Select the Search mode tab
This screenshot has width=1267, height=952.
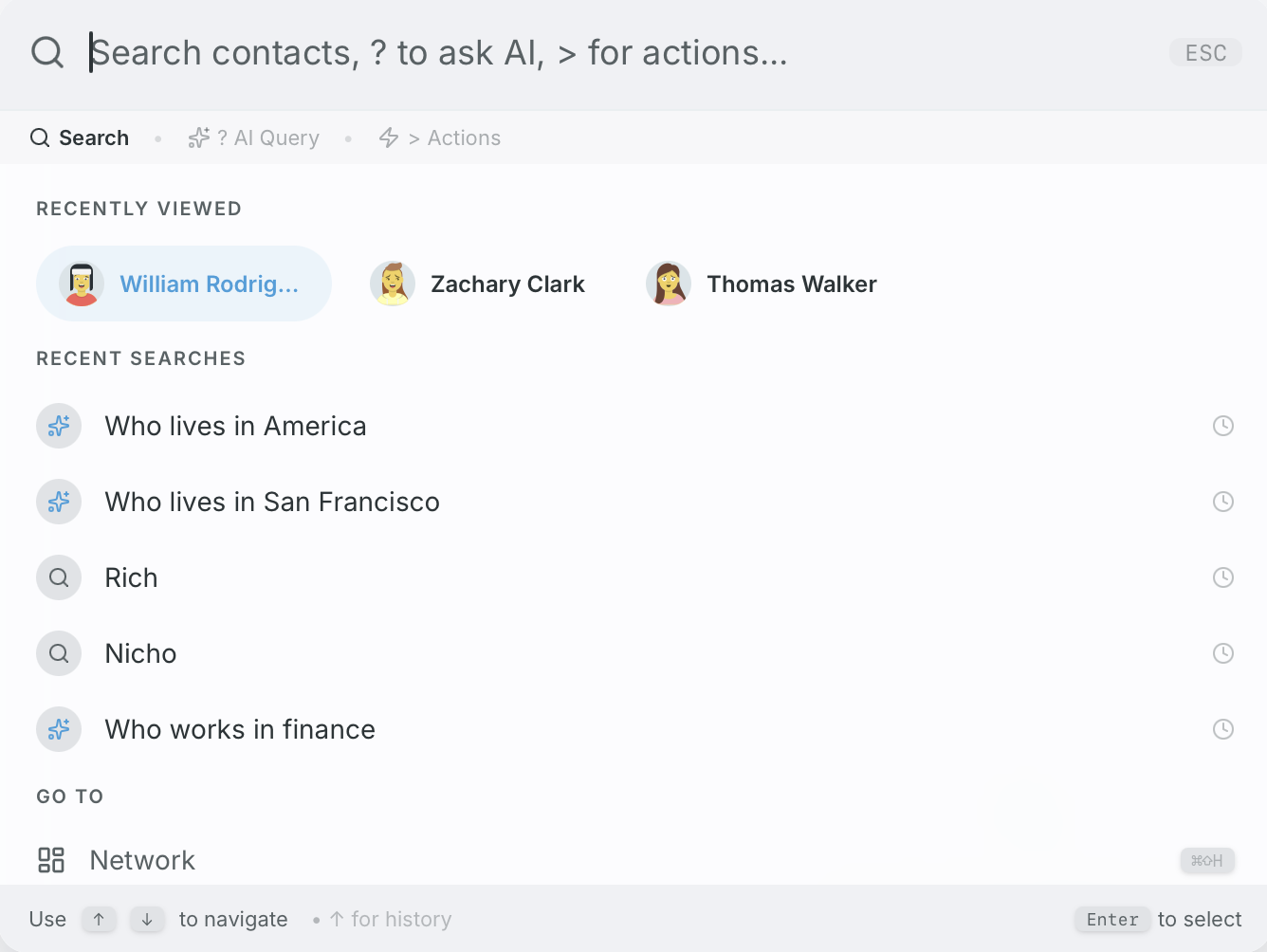pos(80,137)
